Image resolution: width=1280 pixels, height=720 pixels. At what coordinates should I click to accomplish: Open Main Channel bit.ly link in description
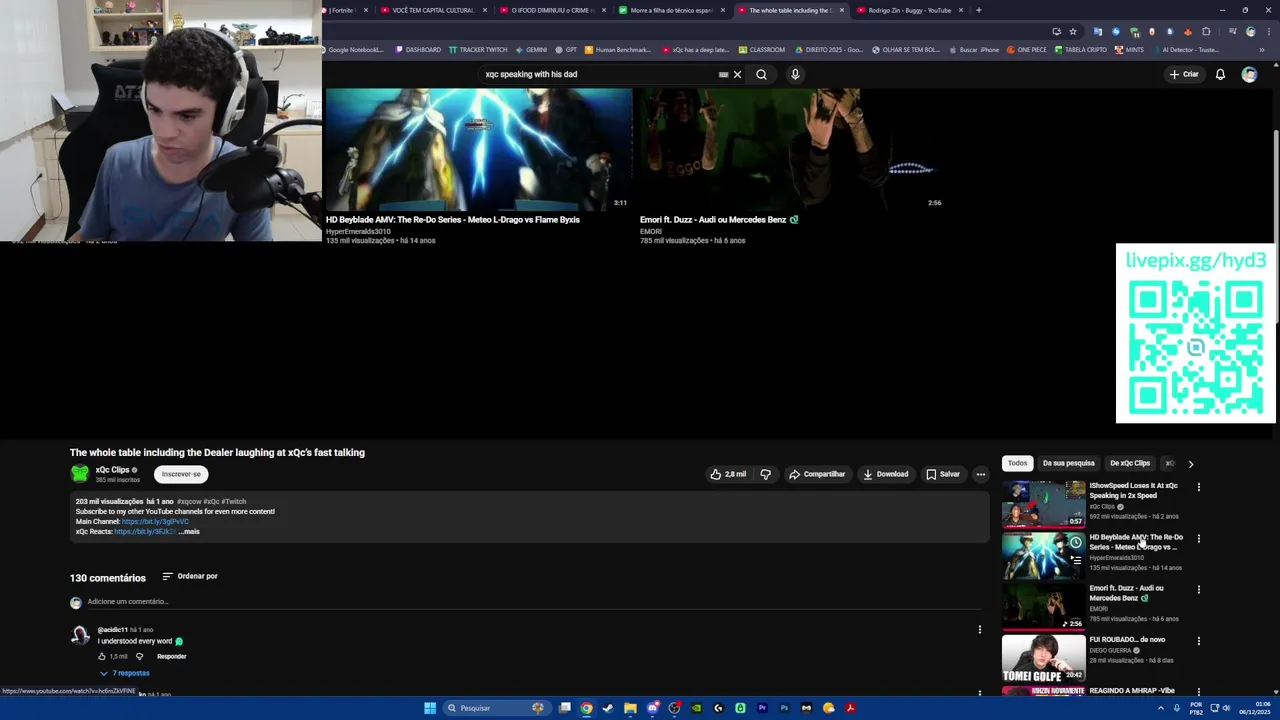pos(155,521)
